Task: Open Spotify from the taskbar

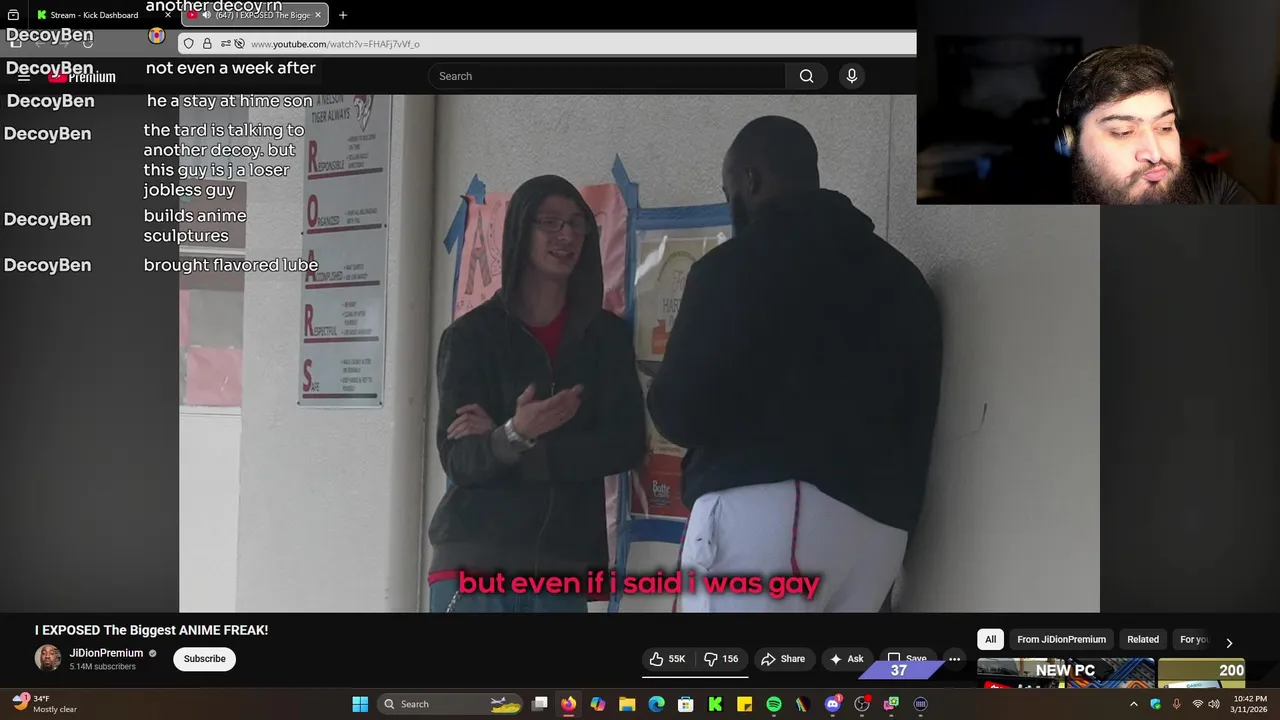Action: (x=774, y=704)
